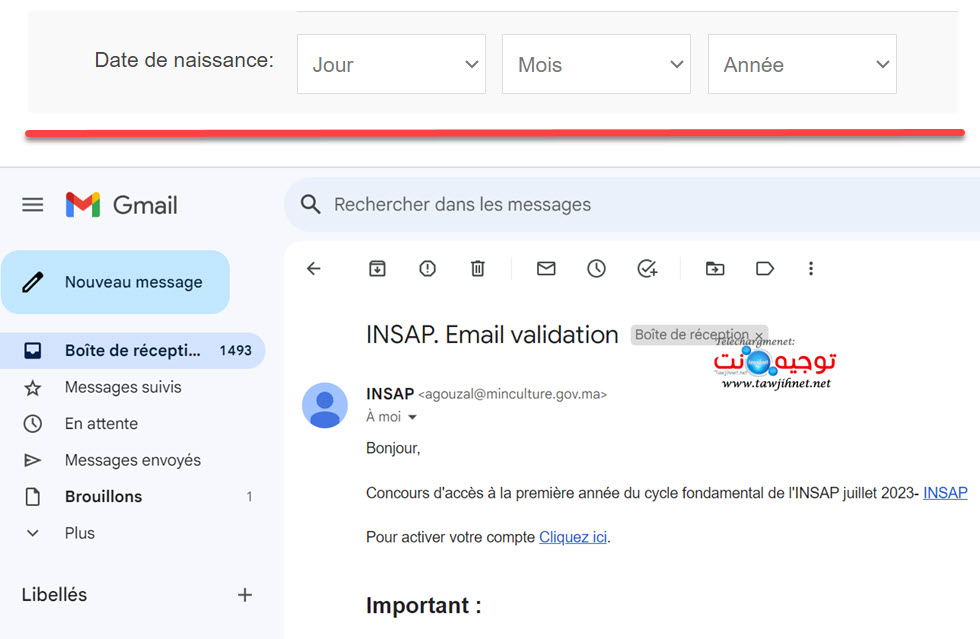
Task: Open the Mois dropdown
Action: click(x=596, y=64)
